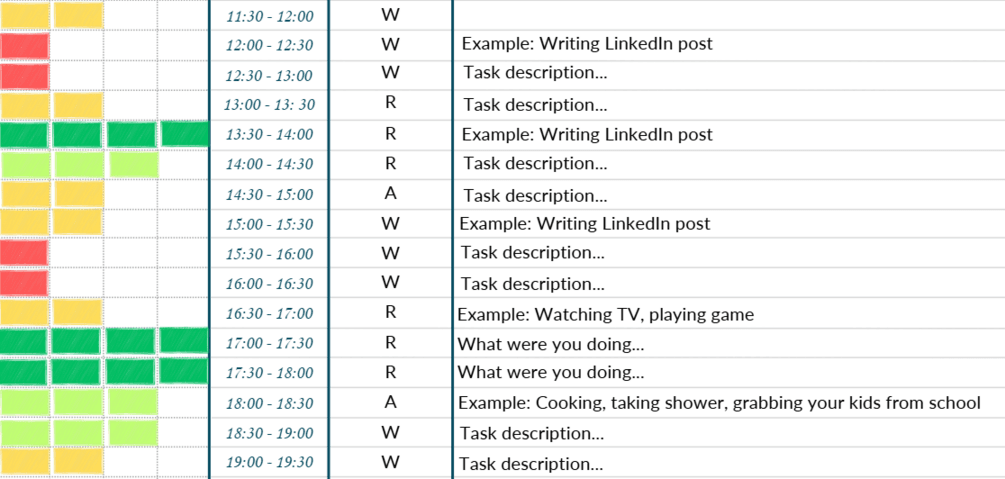Click the 'R' category cell at 16:30 - 17:00
Image resolution: width=1005 pixels, height=479 pixels.
pyautogui.click(x=390, y=312)
